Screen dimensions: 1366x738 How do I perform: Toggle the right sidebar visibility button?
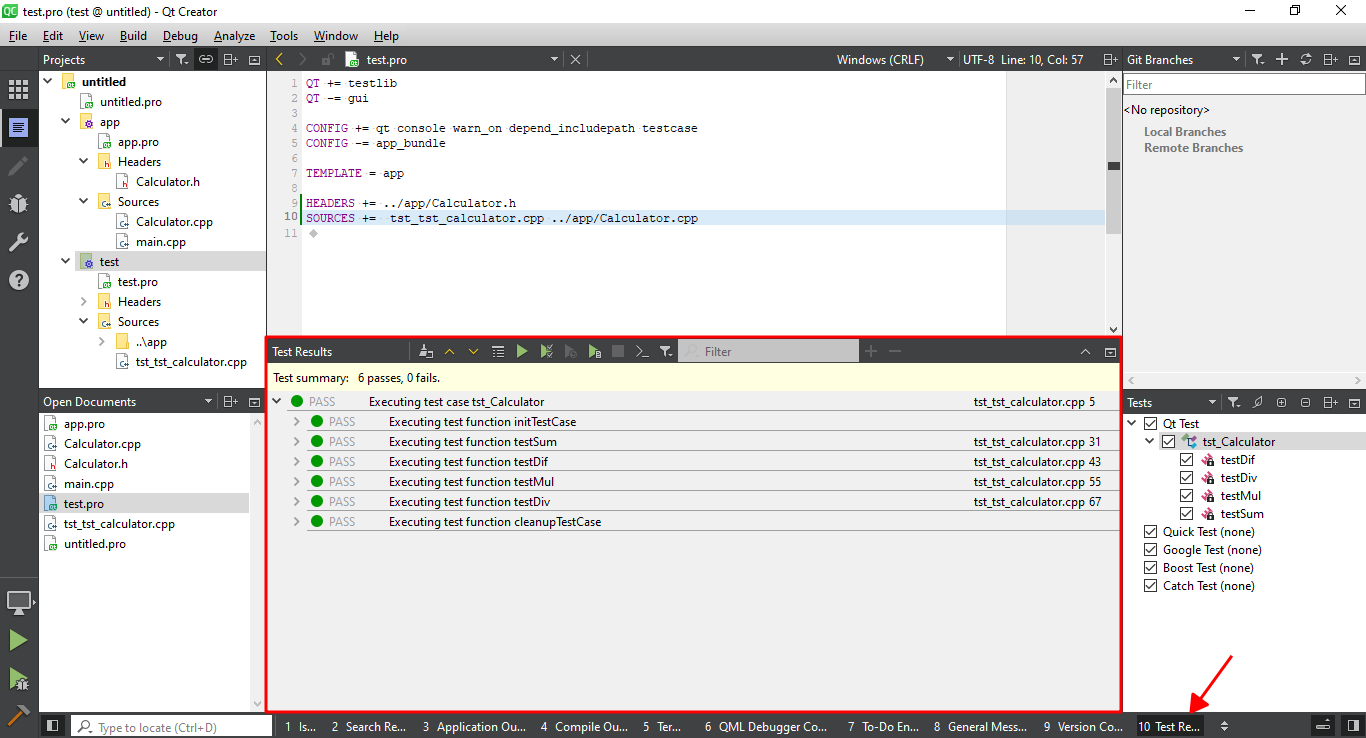coord(1352,726)
